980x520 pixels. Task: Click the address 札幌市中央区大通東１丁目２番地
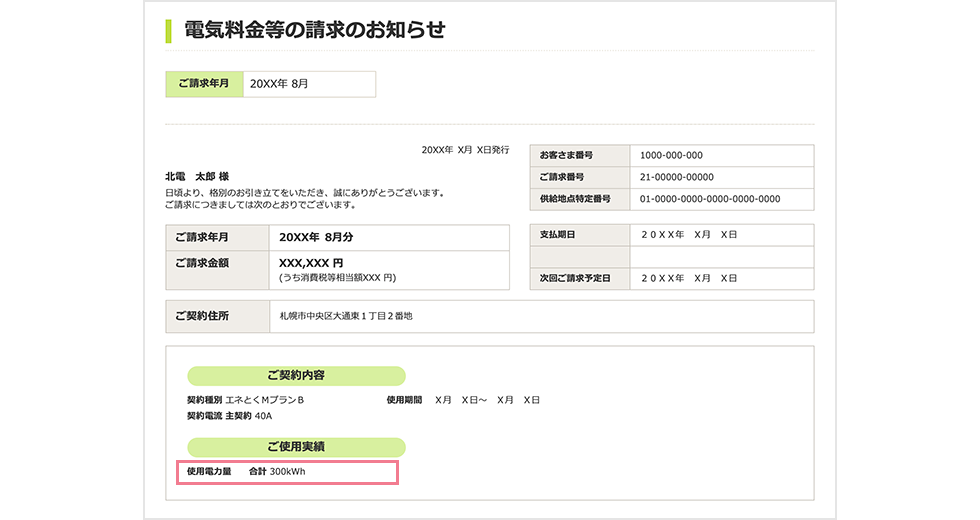tap(346, 316)
